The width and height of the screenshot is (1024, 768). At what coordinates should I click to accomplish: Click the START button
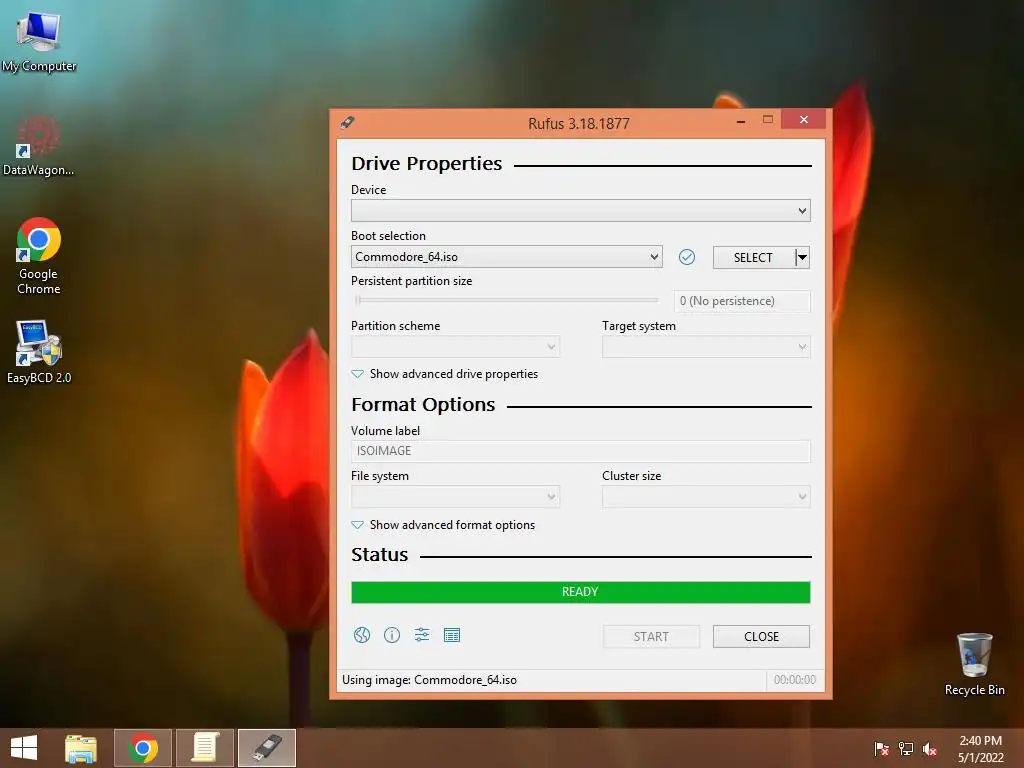pos(651,637)
